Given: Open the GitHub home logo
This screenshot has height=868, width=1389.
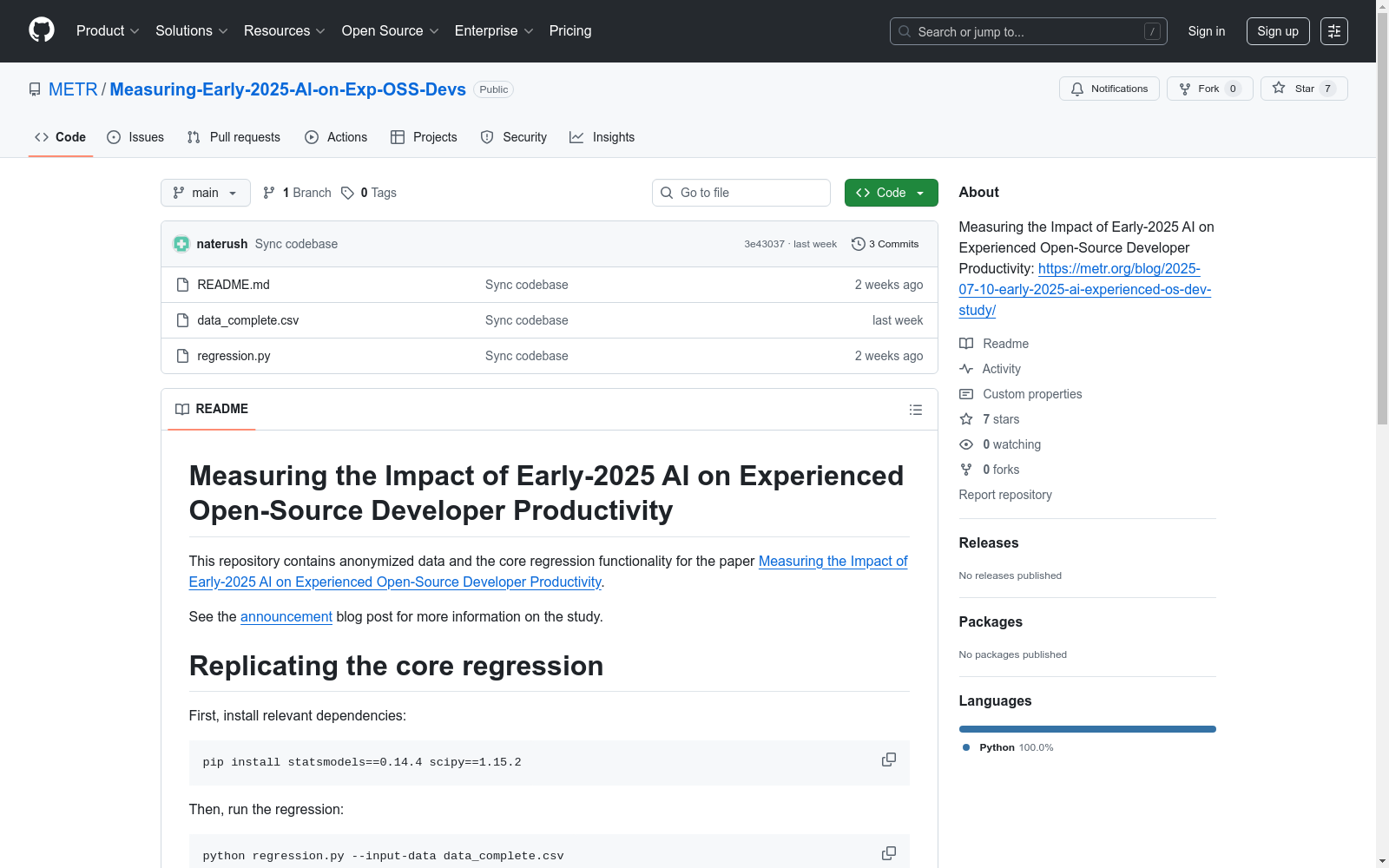Looking at the screenshot, I should point(42,30).
